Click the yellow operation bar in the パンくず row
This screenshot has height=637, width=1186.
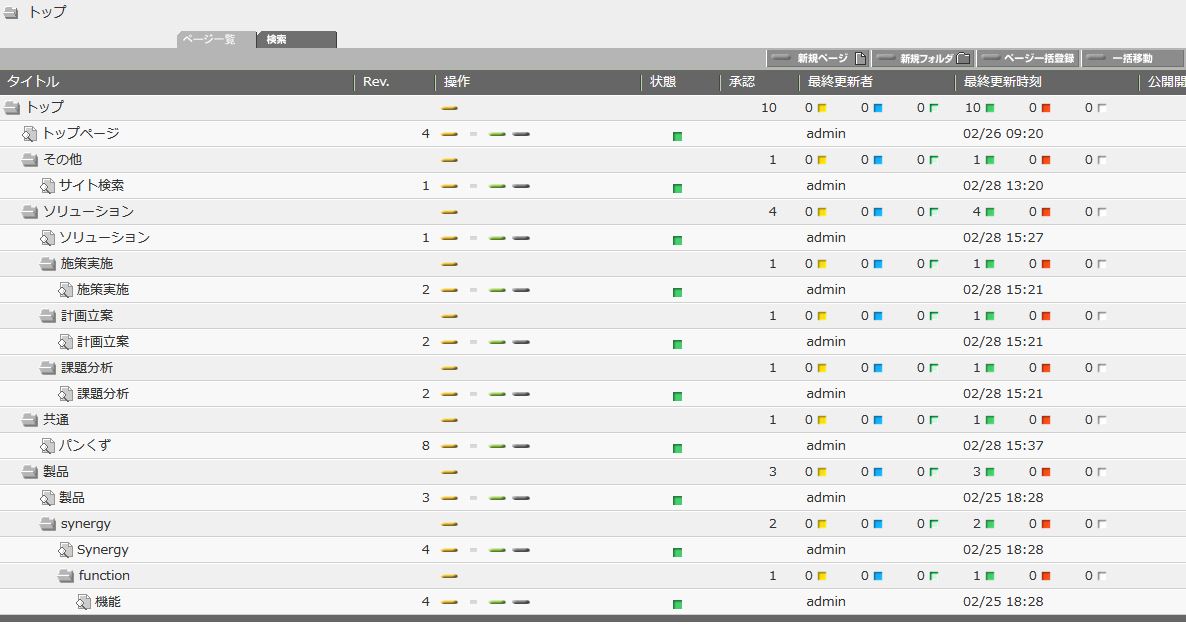click(x=450, y=446)
